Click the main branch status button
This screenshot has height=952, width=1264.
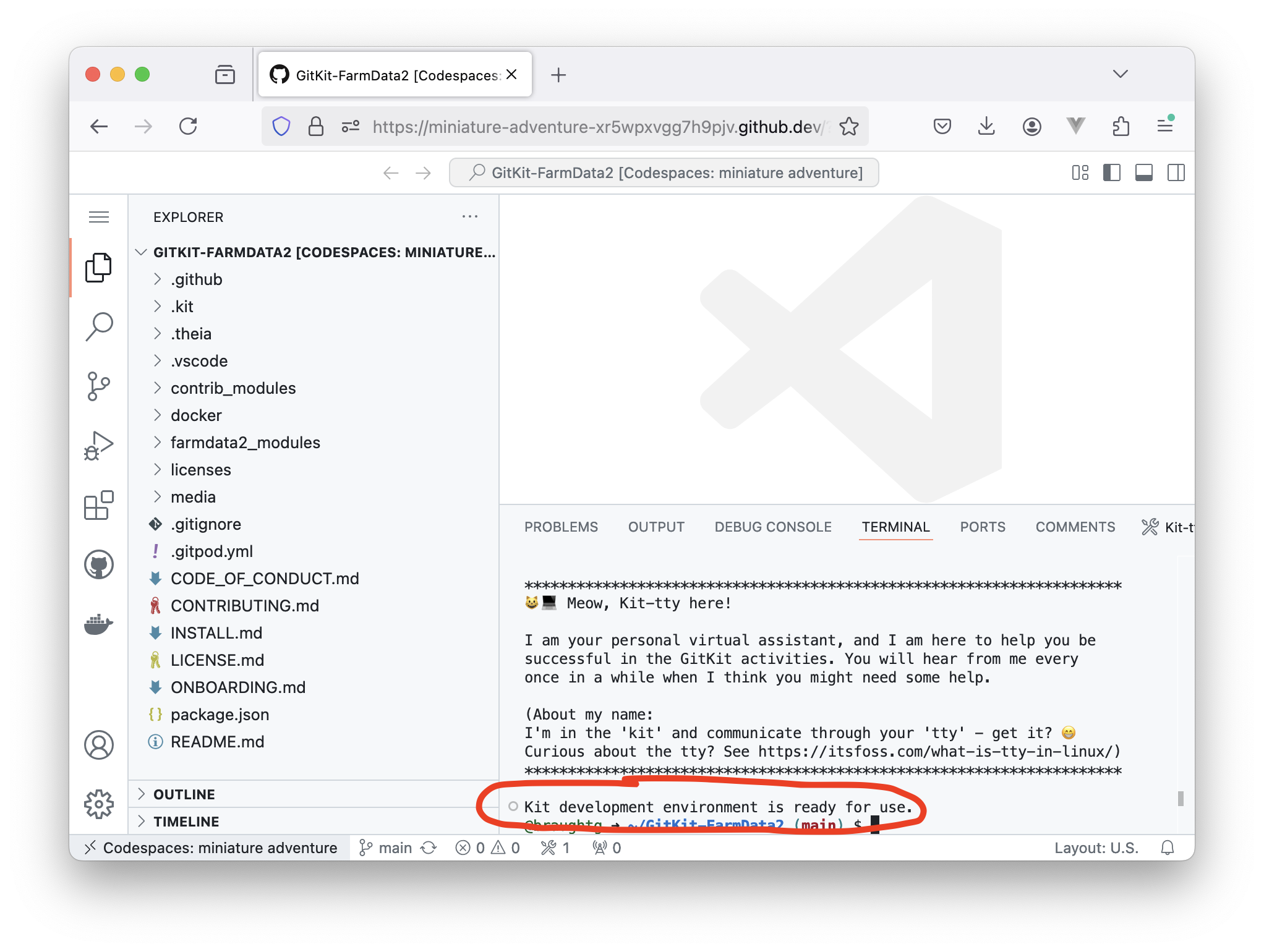tap(387, 848)
